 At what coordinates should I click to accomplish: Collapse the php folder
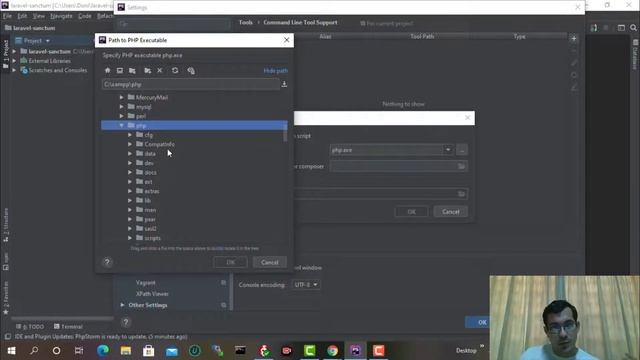coord(121,125)
